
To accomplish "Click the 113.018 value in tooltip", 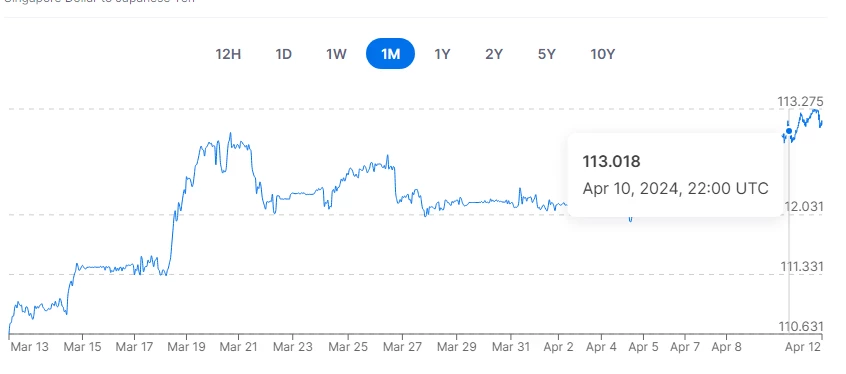I will pos(611,161).
